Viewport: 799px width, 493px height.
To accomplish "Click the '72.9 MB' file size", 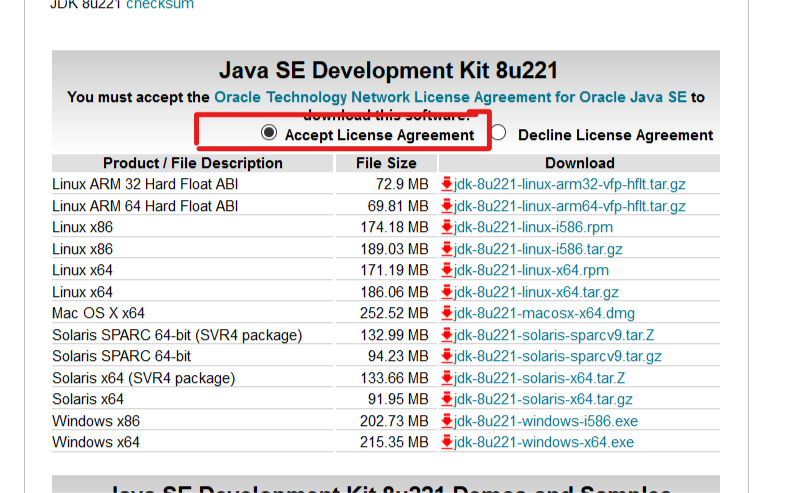I will [x=402, y=184].
